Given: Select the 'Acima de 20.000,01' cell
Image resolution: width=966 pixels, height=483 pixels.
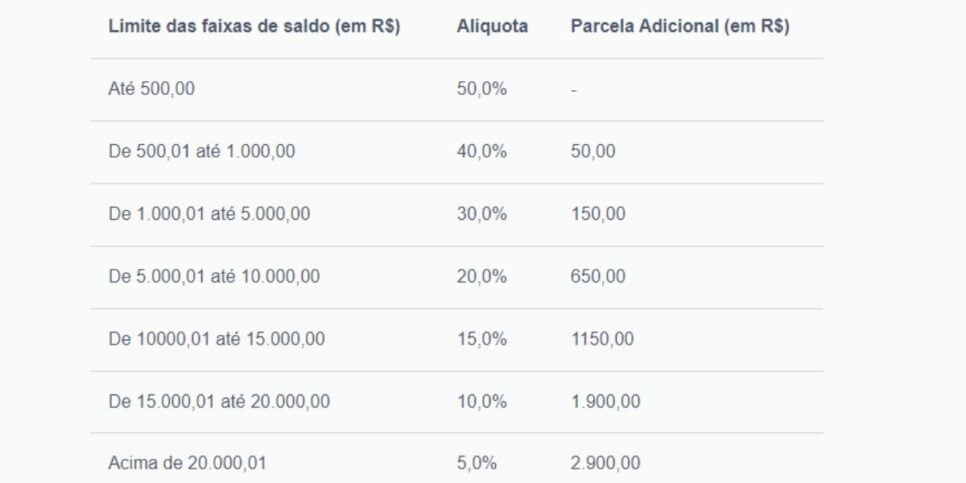Looking at the screenshot, I should tap(188, 464).
